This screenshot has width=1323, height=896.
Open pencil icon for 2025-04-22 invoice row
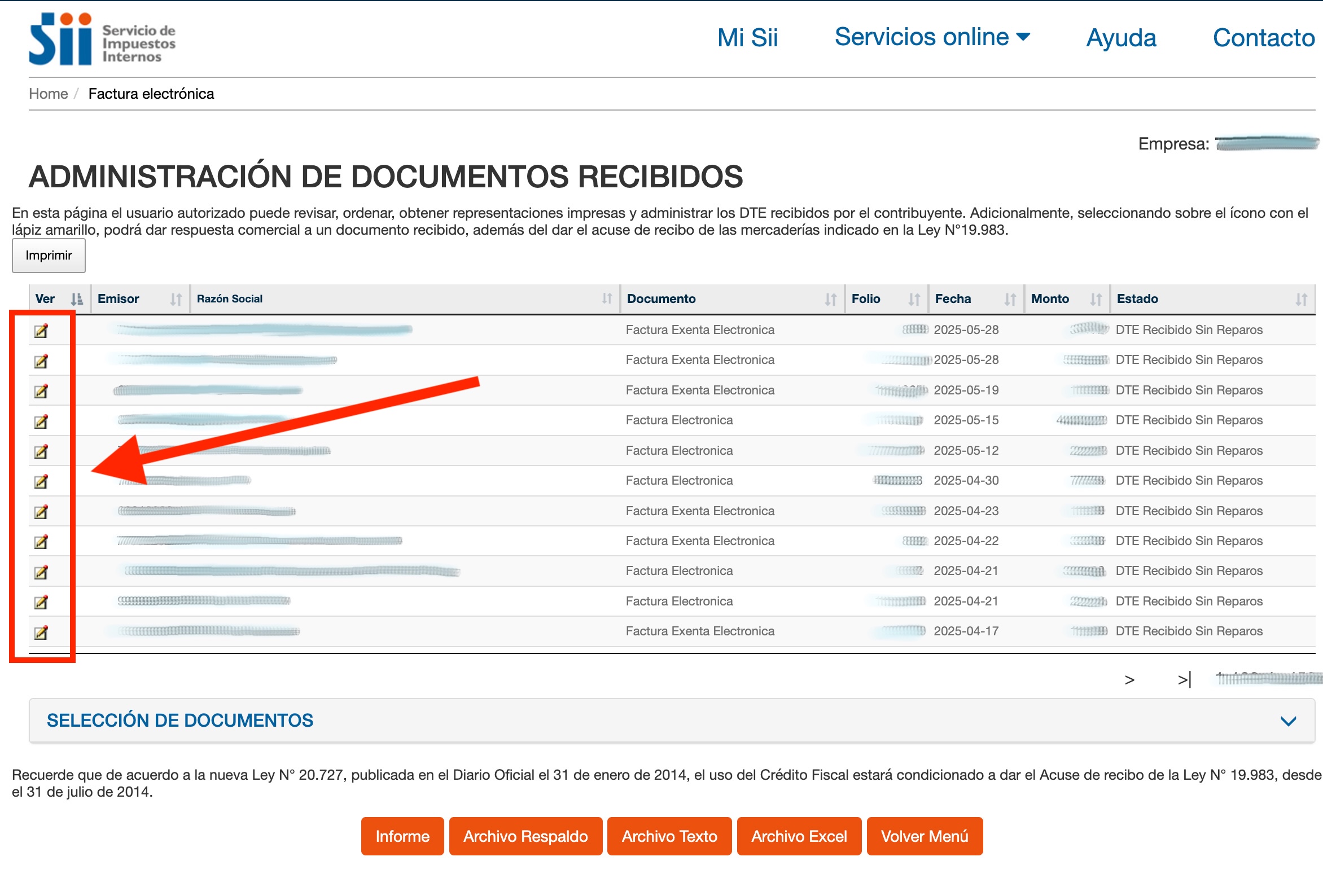click(x=41, y=541)
